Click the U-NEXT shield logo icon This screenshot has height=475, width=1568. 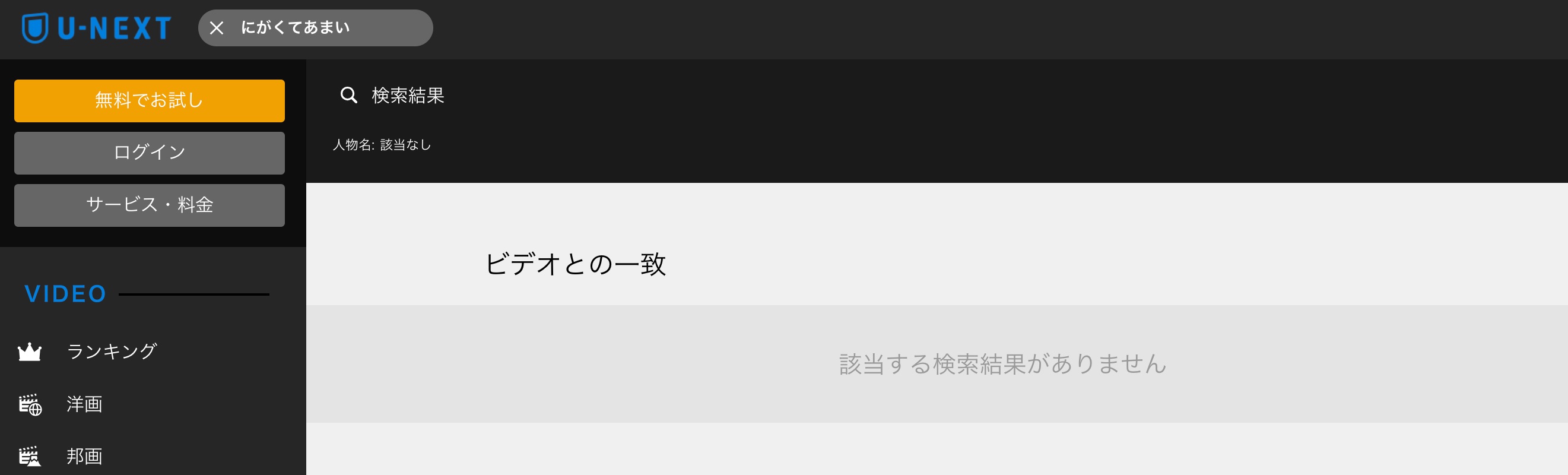click(35, 28)
